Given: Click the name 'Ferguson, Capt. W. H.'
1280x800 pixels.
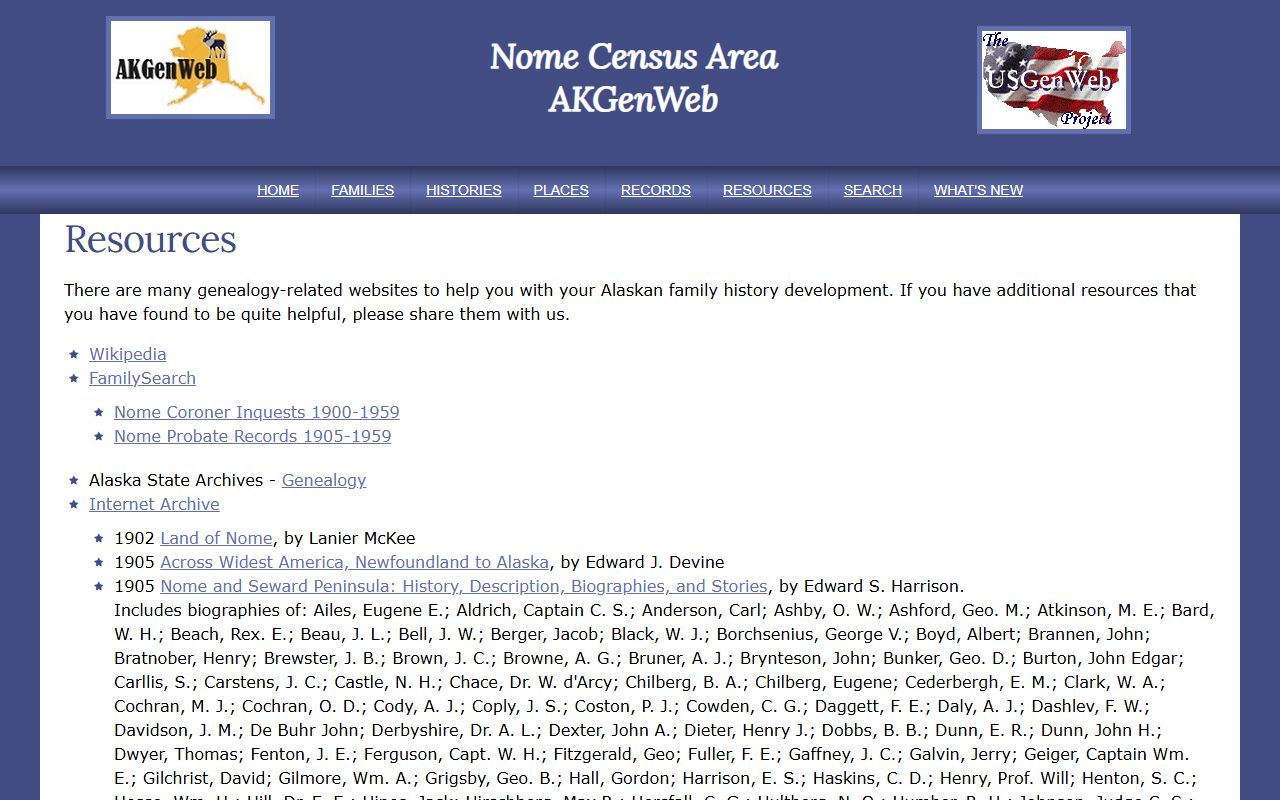Looking at the screenshot, I should (454, 754).
